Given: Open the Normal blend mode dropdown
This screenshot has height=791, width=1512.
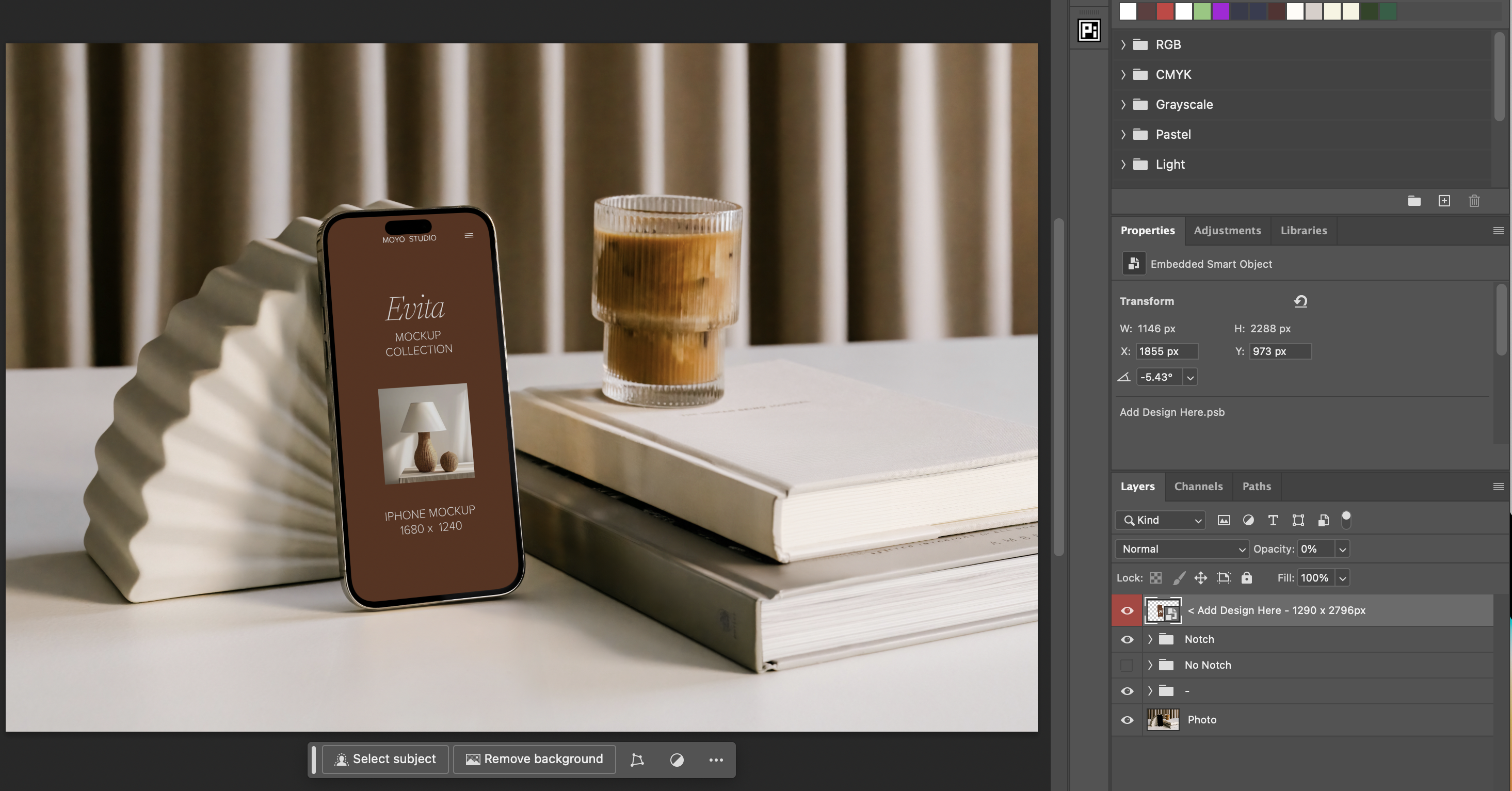Looking at the screenshot, I should 1182,548.
